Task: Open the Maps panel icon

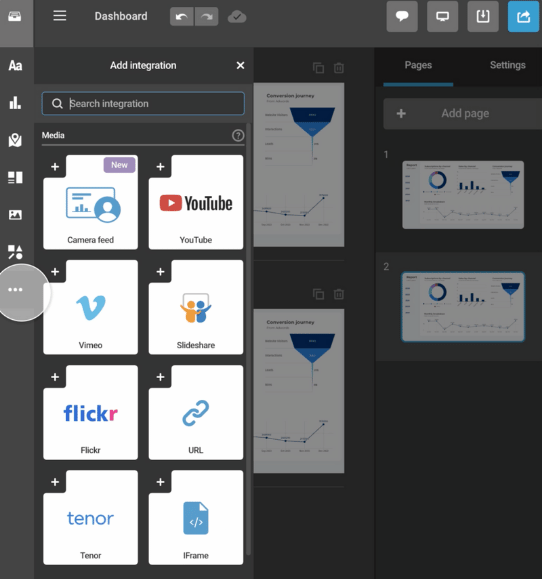Action: (15, 140)
